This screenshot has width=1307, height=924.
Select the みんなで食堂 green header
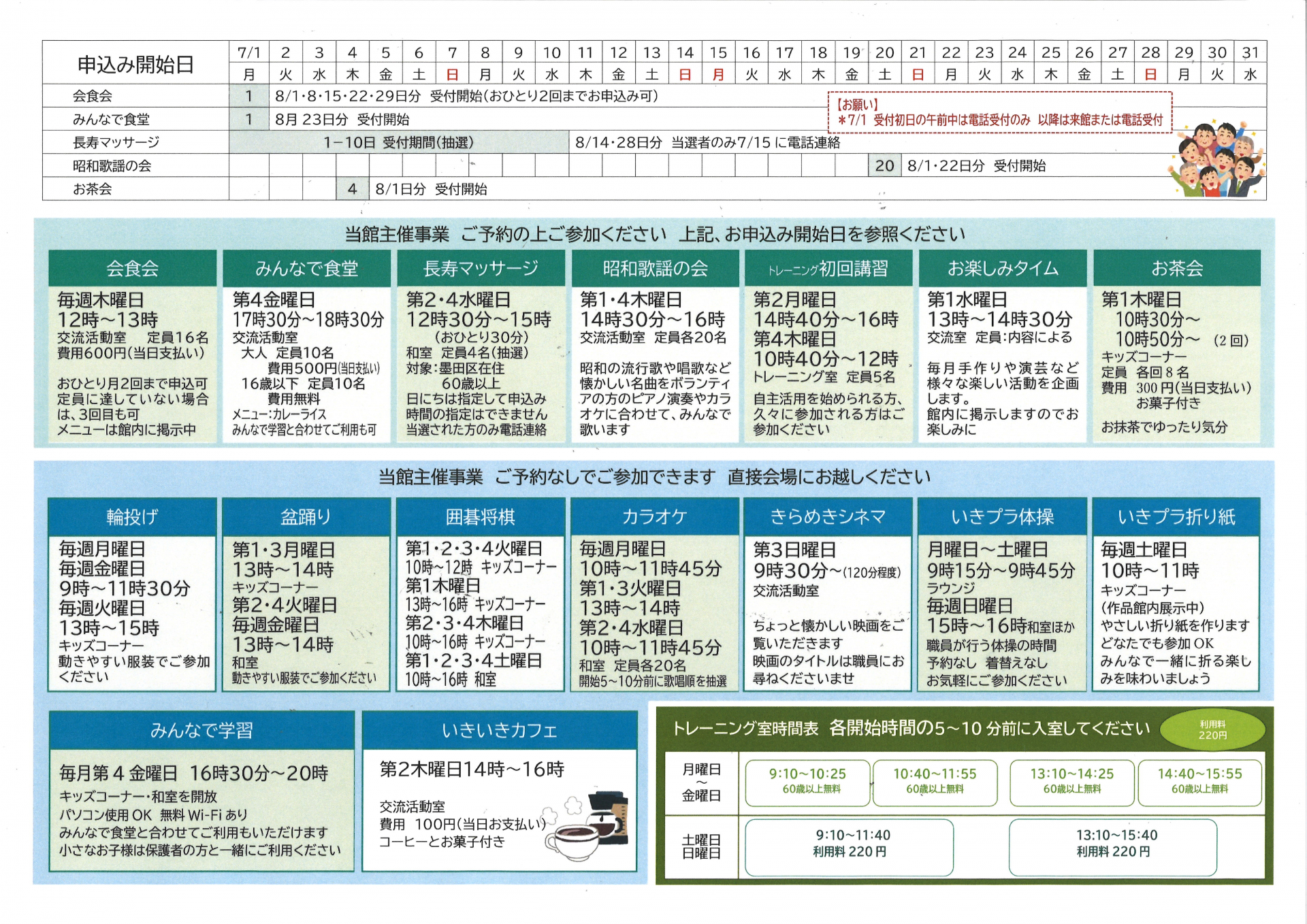[x=306, y=268]
